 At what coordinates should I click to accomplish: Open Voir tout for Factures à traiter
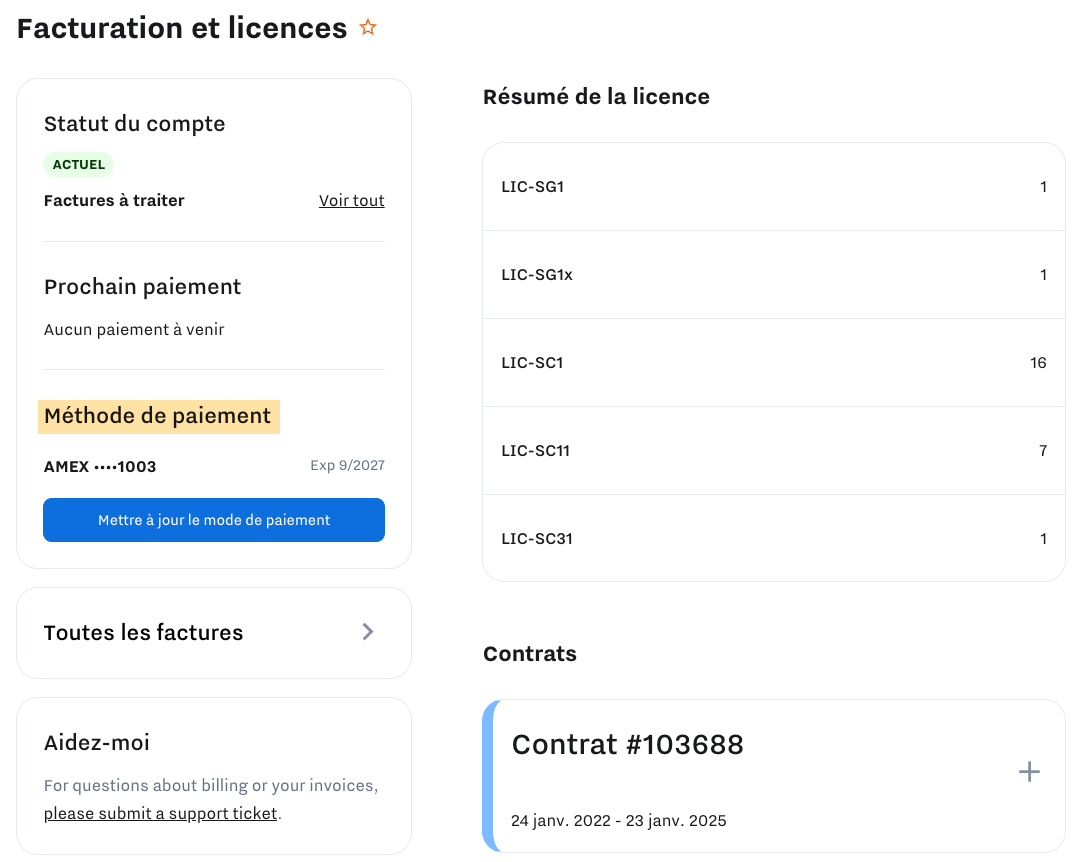pos(351,200)
